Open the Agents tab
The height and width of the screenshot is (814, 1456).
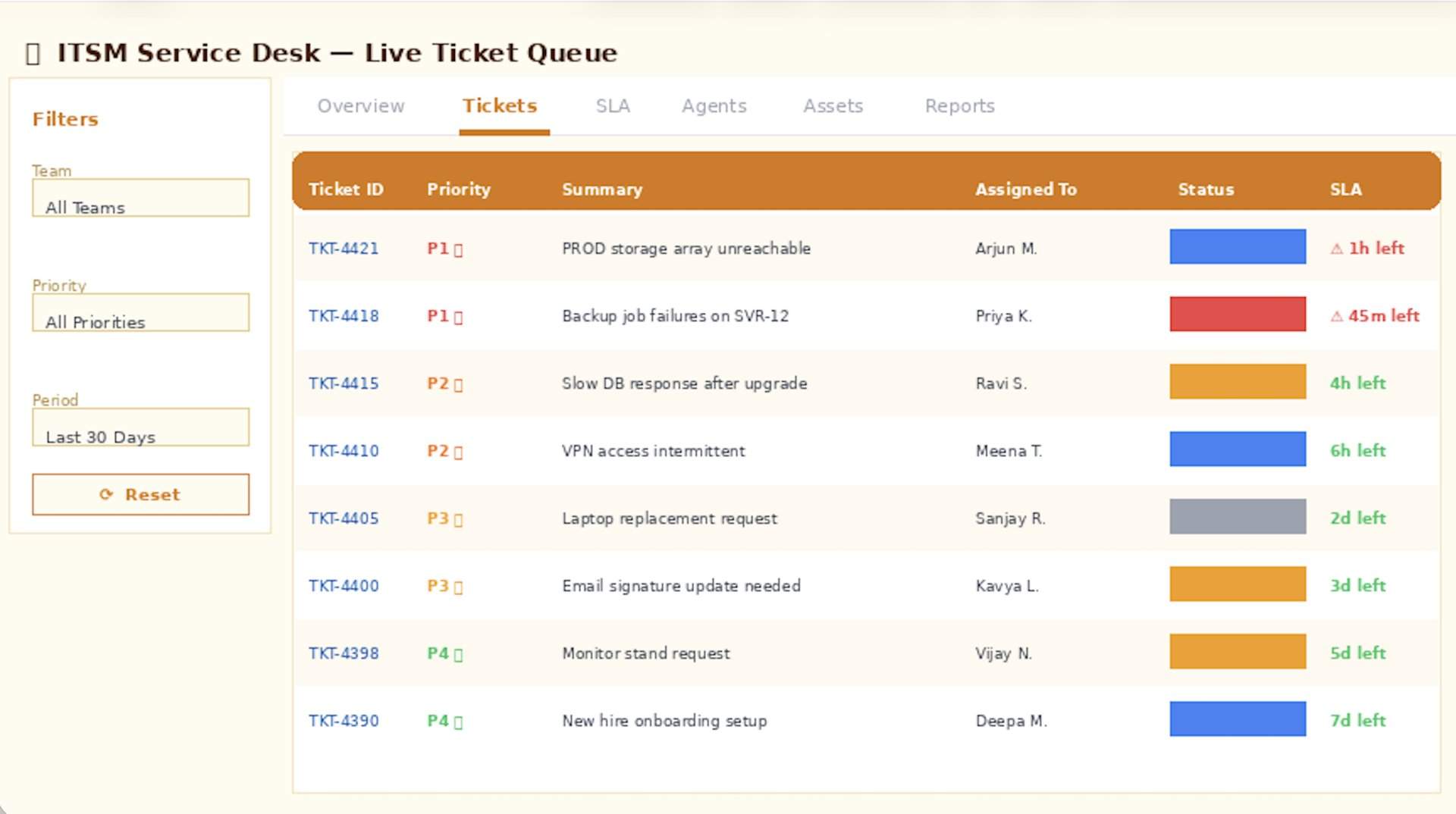coord(714,106)
